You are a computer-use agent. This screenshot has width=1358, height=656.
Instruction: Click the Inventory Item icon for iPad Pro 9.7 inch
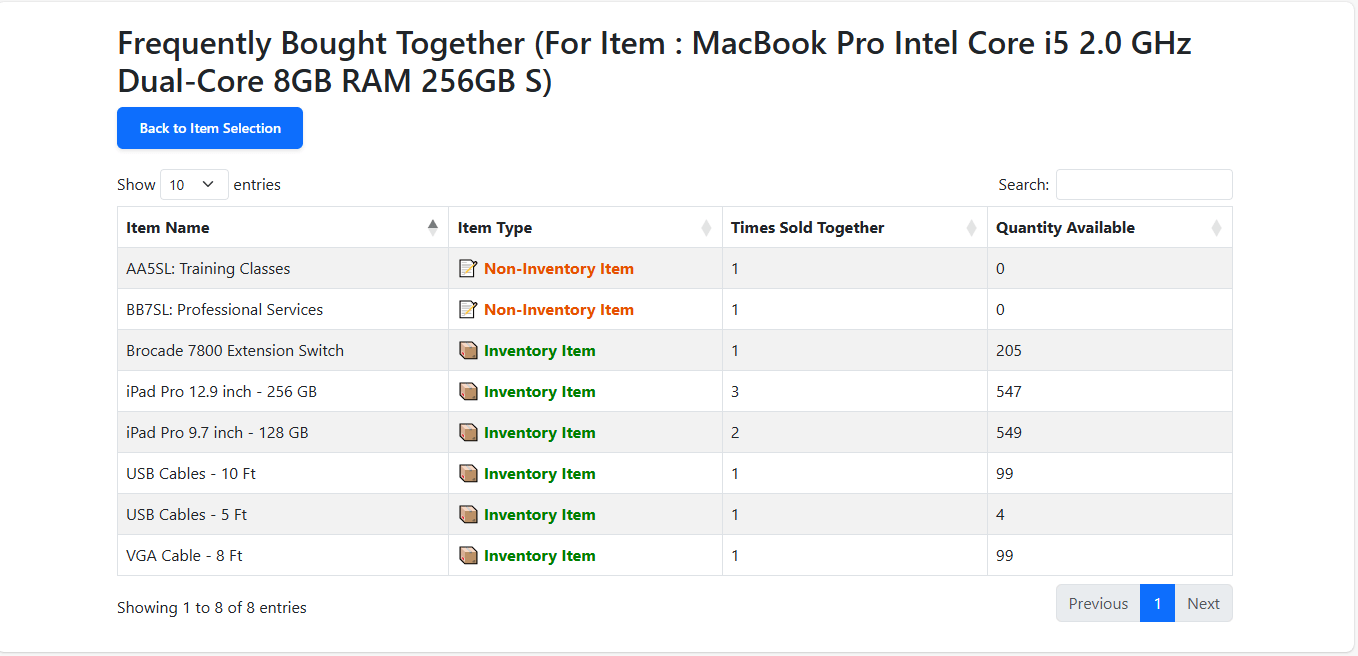469,432
